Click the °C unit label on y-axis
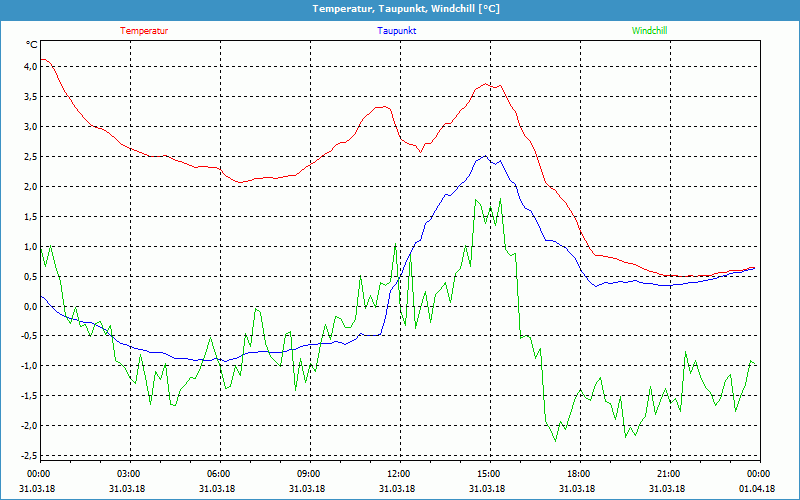Viewport: 800px width, 500px height. pyautogui.click(x=32, y=45)
